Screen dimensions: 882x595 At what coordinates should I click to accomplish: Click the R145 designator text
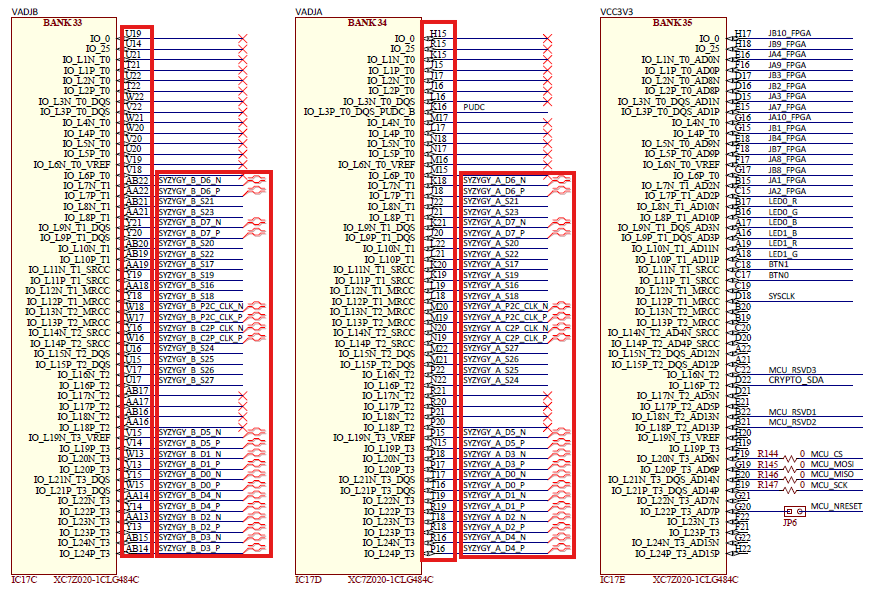pyautogui.click(x=768, y=464)
